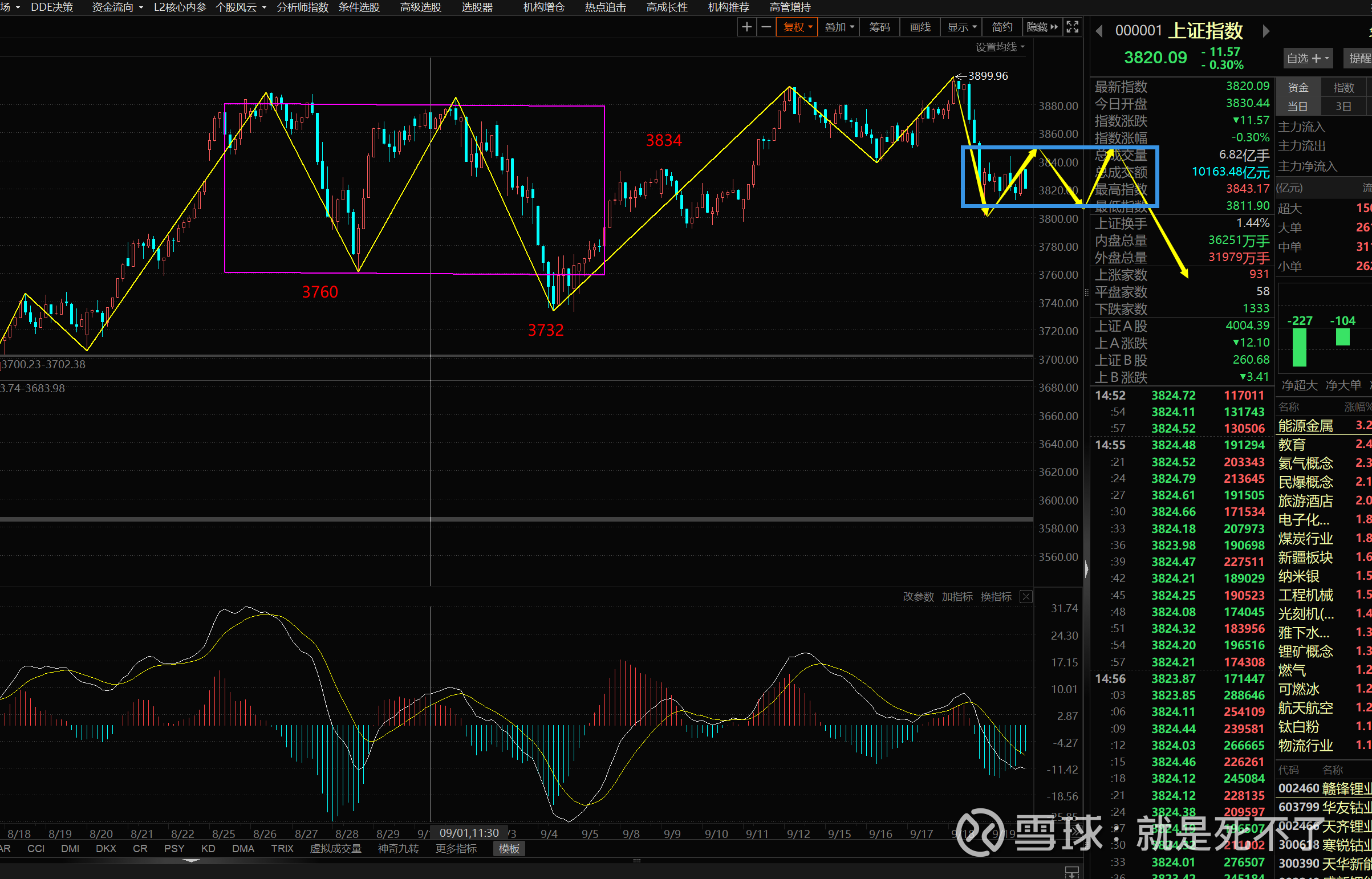Select 能源金属 sector row
1372x879 pixels.
tap(1306, 426)
